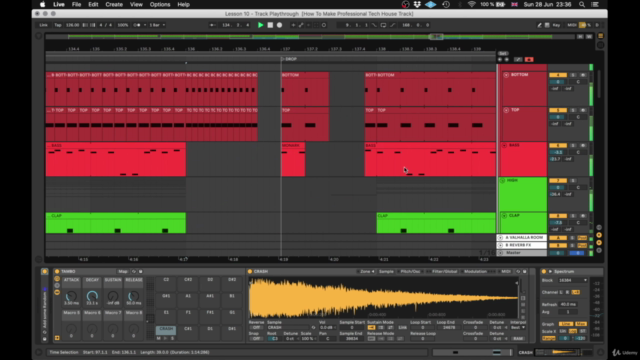This screenshot has height=360, width=640.
Task: Toggle BOTTOM track activator number 4
Action: [558, 75]
